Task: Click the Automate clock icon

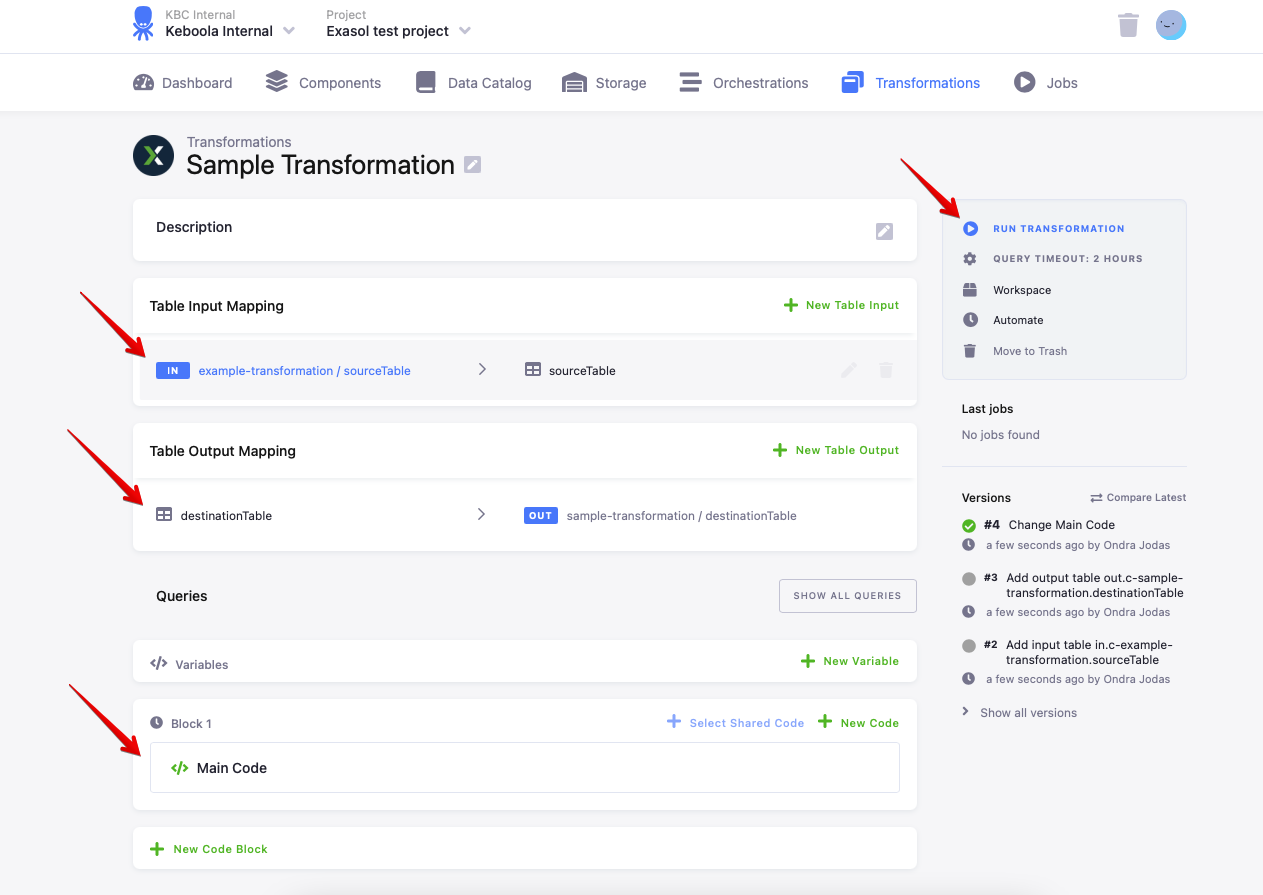Action: pos(970,320)
